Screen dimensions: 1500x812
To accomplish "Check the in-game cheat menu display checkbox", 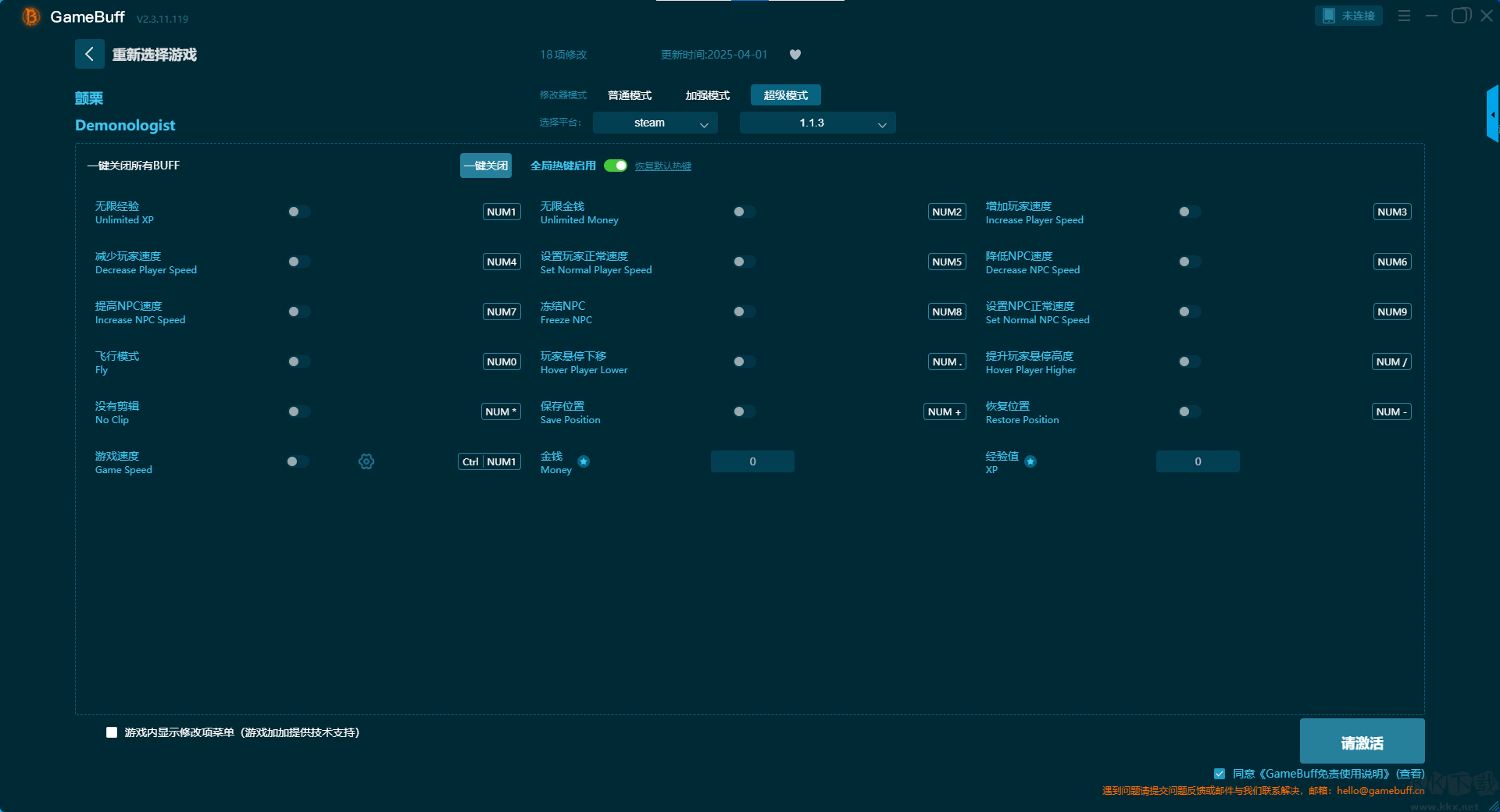I will tap(112, 732).
